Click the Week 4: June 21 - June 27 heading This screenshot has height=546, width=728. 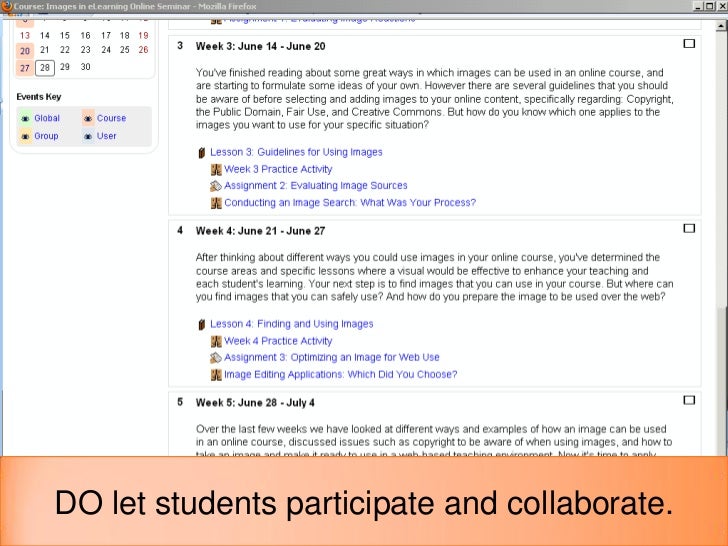point(260,231)
